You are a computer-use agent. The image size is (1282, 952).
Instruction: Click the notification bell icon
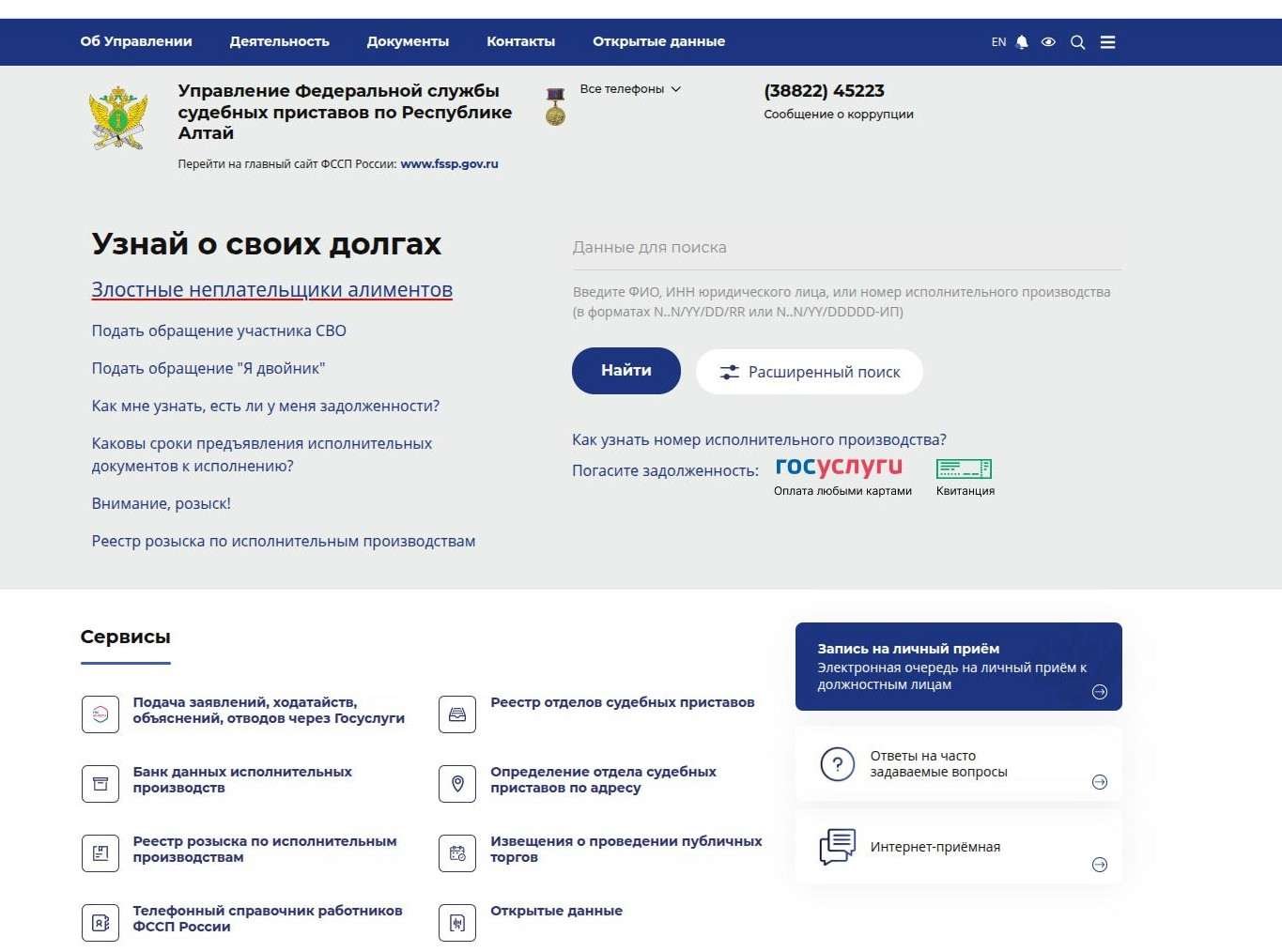[x=1022, y=42]
